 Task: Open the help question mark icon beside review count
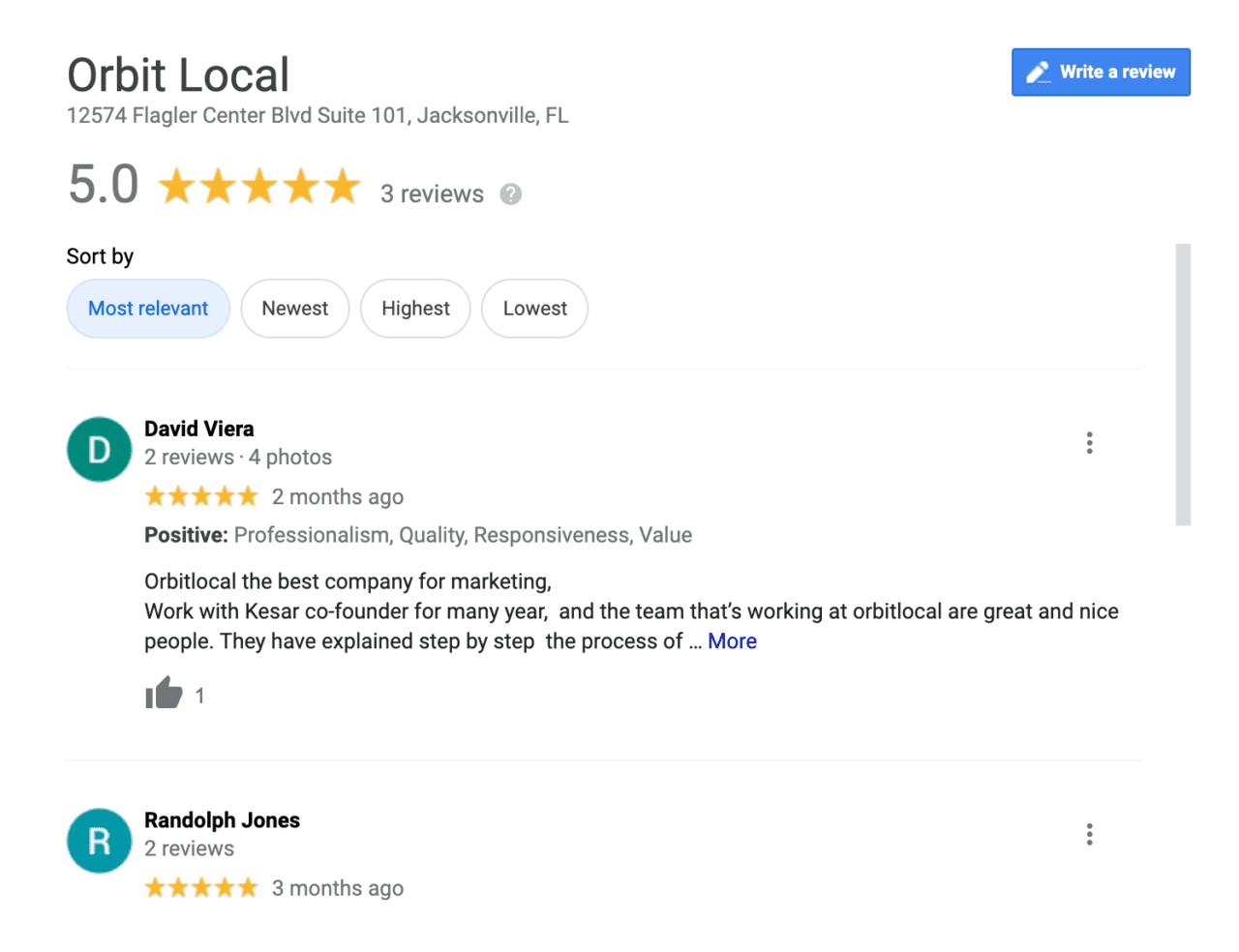tap(510, 193)
